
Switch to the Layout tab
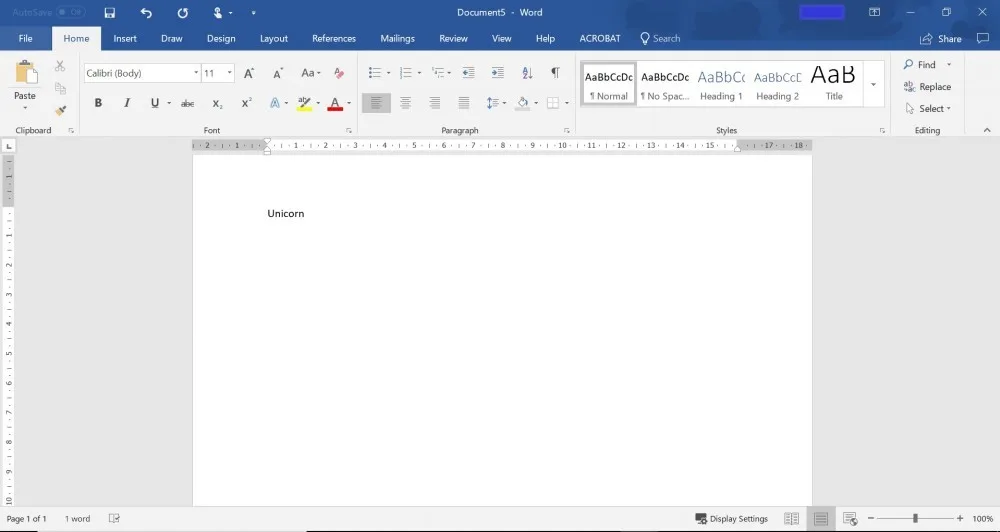274,38
